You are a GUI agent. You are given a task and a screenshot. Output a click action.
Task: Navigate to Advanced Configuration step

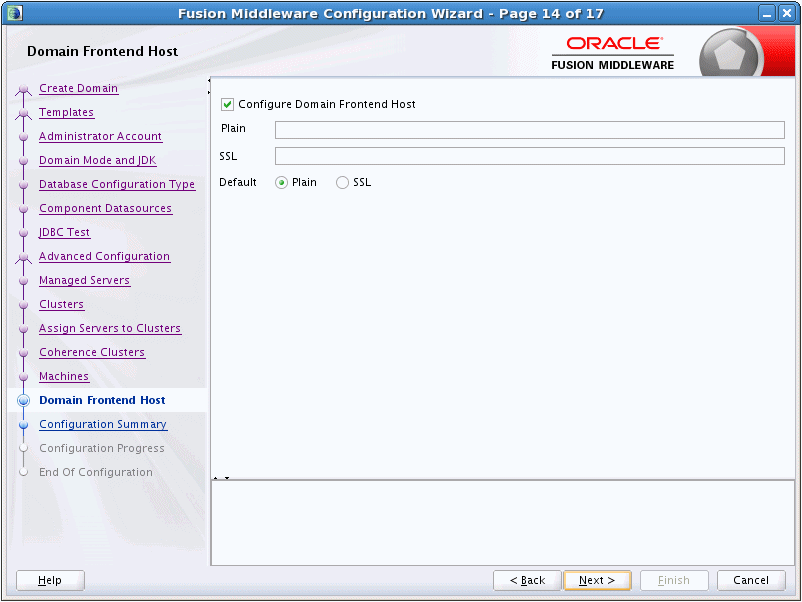click(x=104, y=256)
